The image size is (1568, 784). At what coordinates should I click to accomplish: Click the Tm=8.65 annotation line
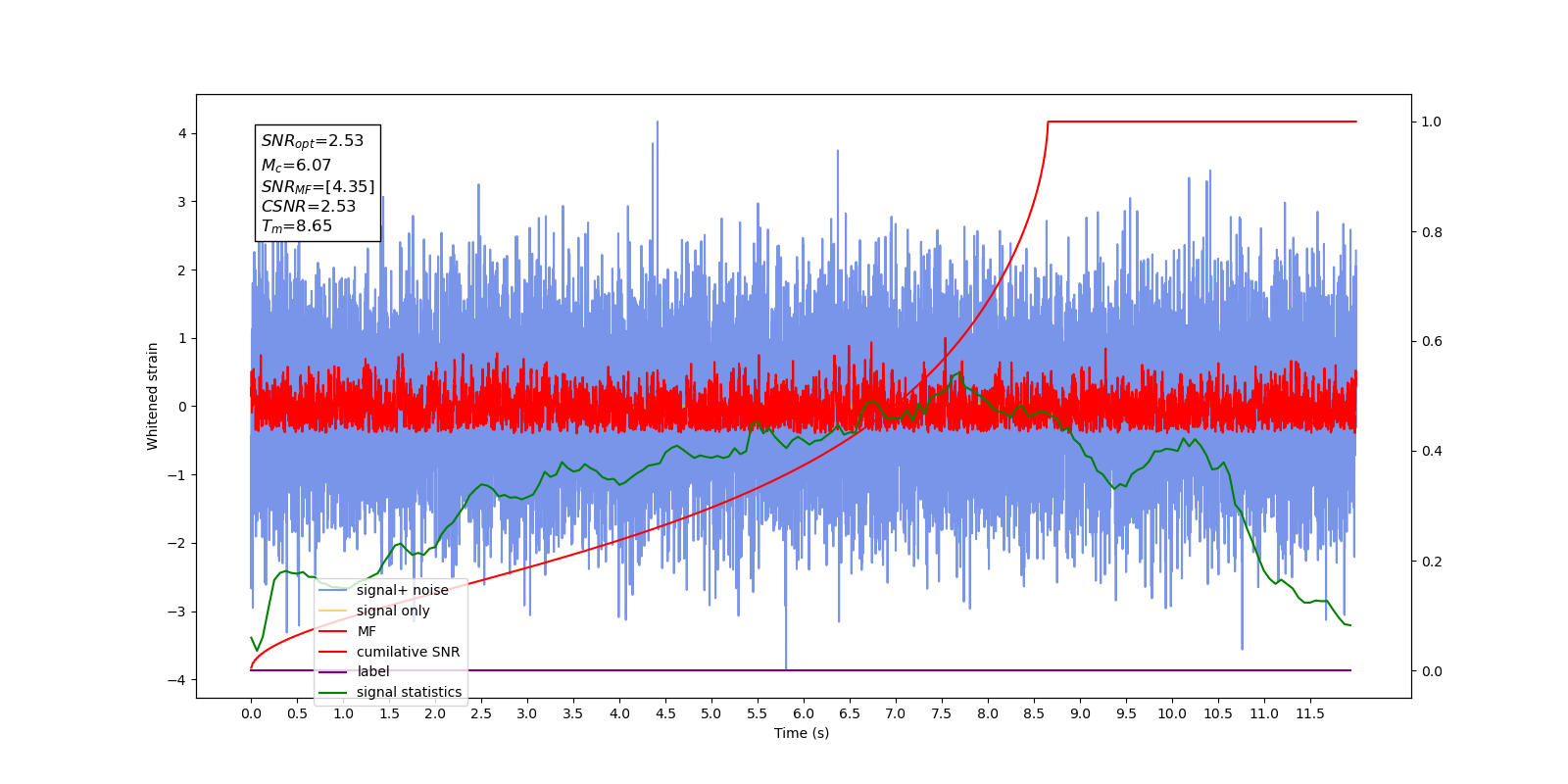click(x=297, y=226)
